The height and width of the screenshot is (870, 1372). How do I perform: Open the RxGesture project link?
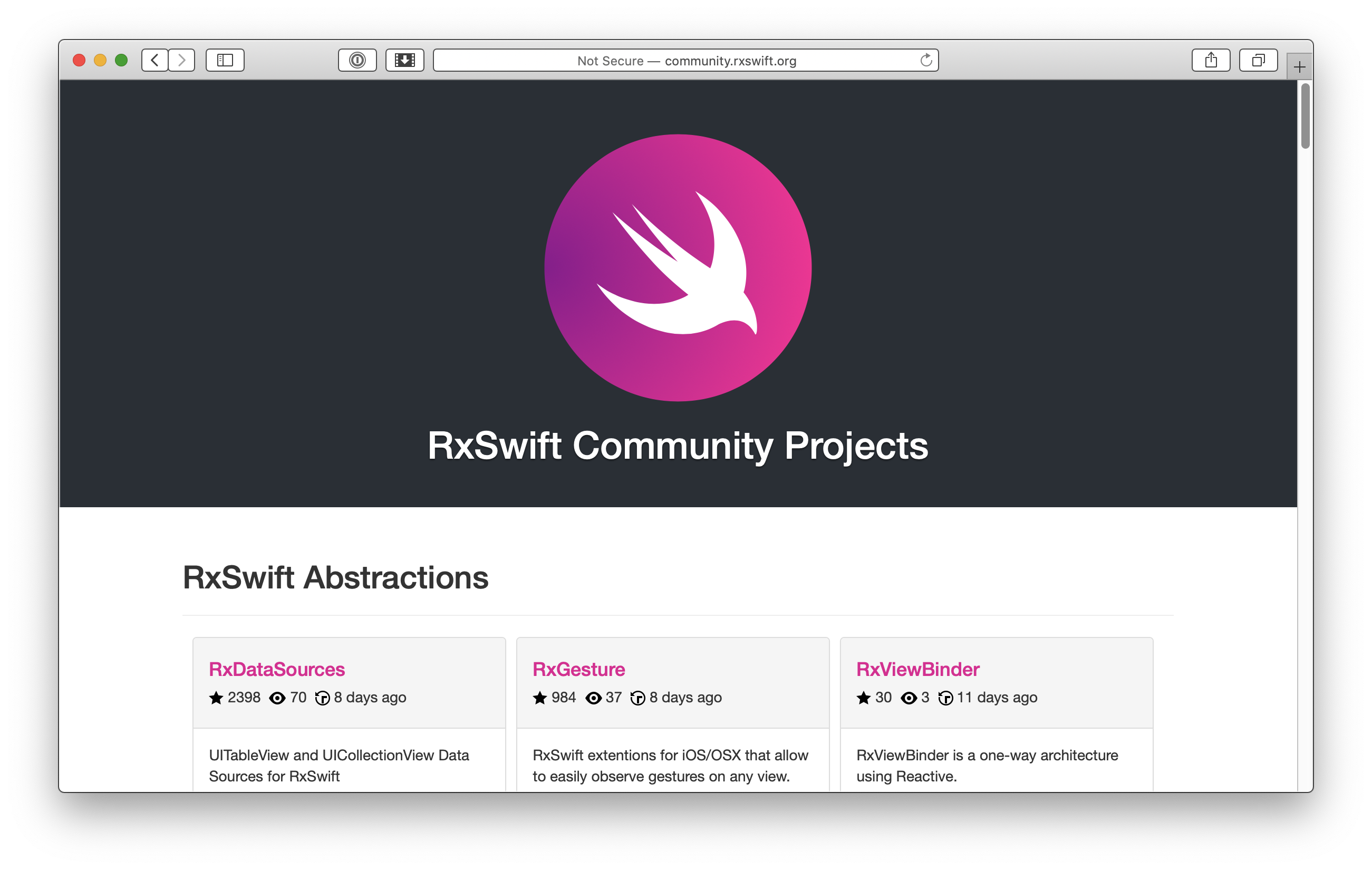click(578, 669)
